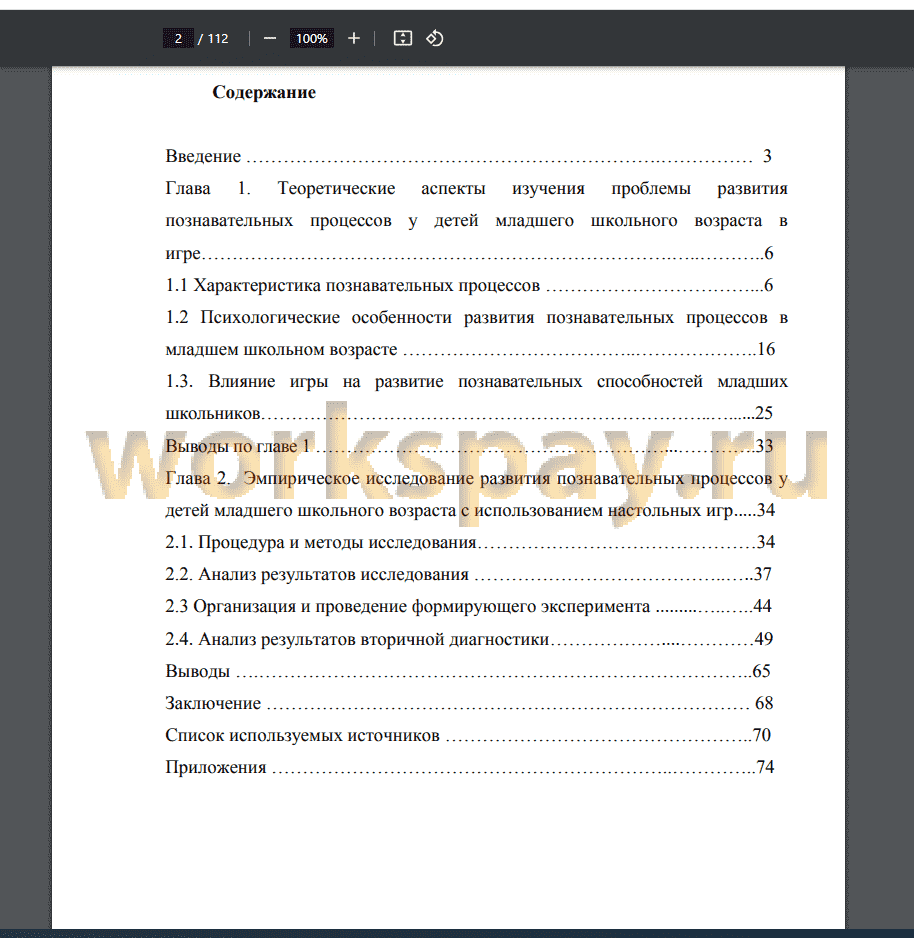The image size is (914, 938).
Task: Zoom in using the plus icon
Action: tap(354, 39)
